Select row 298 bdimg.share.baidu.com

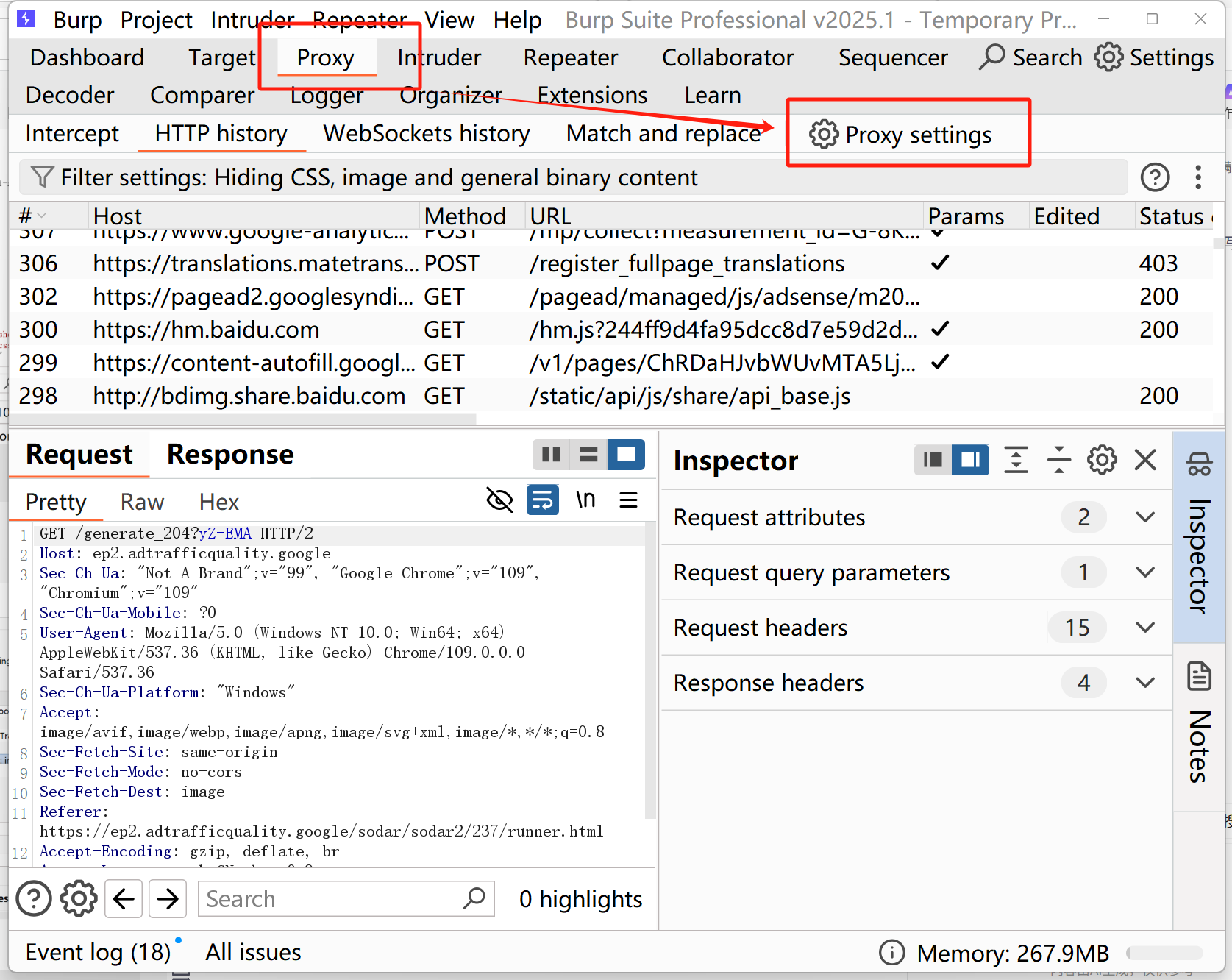pyautogui.click(x=612, y=396)
